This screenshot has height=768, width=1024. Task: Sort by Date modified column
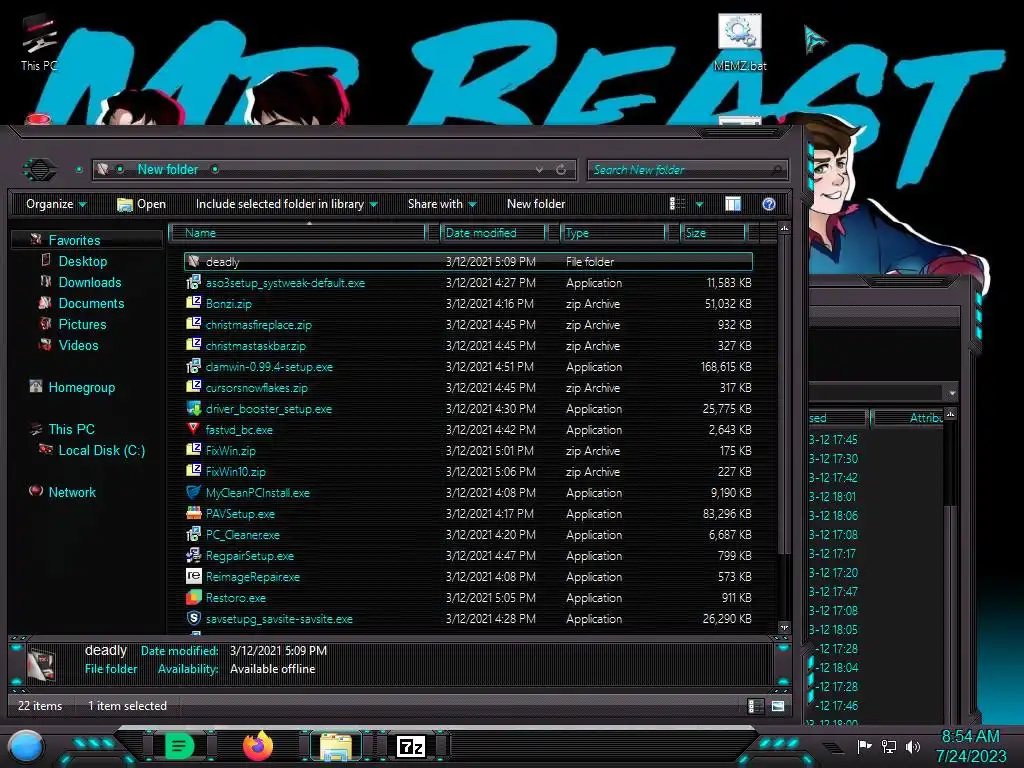pyautogui.click(x=494, y=232)
